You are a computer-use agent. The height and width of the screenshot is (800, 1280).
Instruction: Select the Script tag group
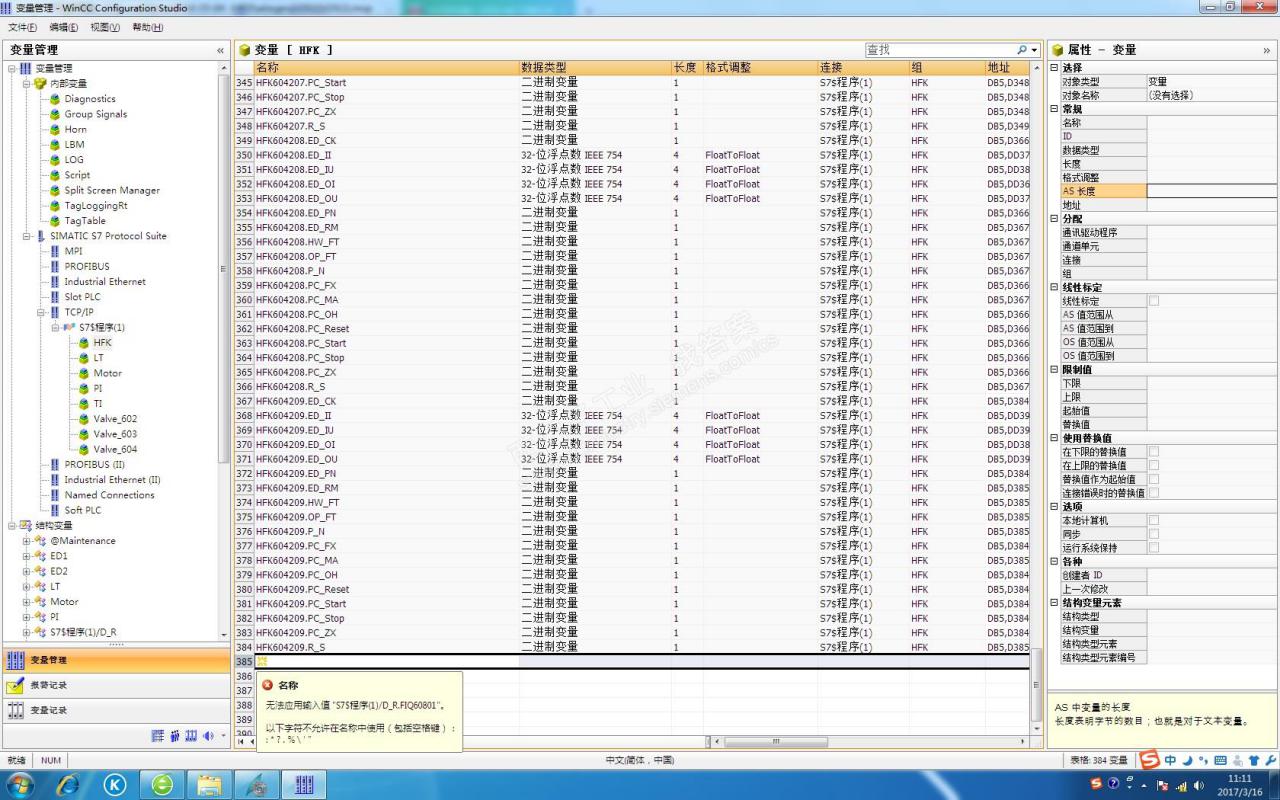tap(77, 175)
